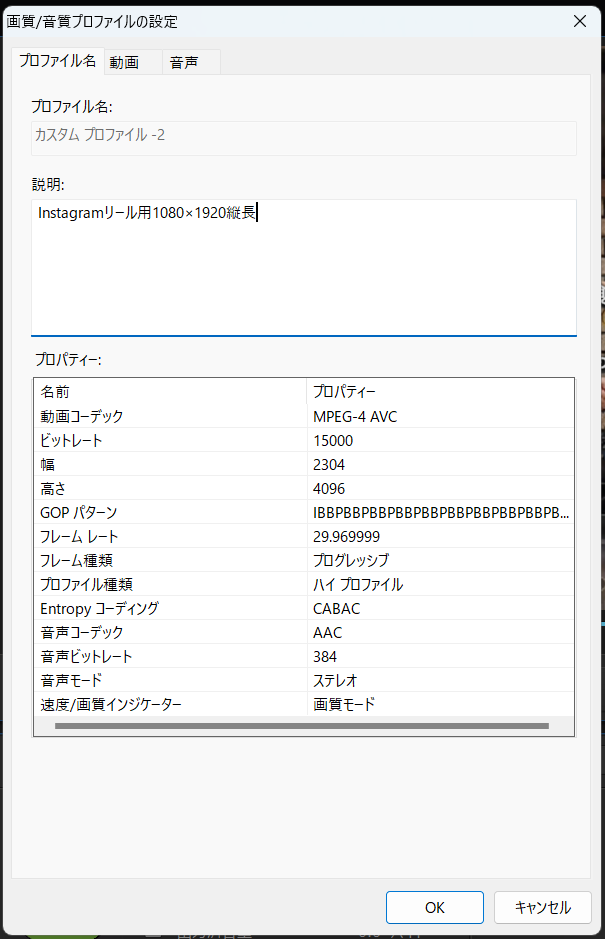Select the 音声モード row name
Image resolution: width=605 pixels, height=939 pixels.
pyautogui.click(x=71, y=680)
